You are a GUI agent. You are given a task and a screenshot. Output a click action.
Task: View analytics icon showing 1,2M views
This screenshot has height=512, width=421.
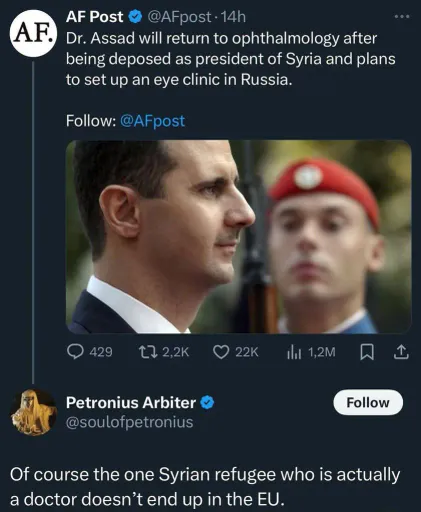coord(294,352)
